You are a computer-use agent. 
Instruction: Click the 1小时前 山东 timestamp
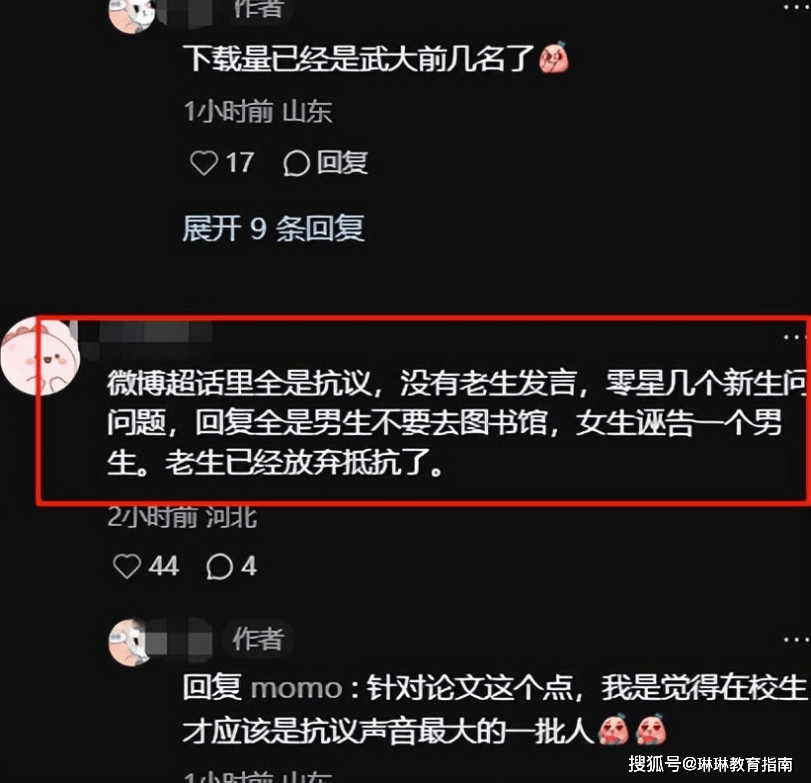click(258, 111)
